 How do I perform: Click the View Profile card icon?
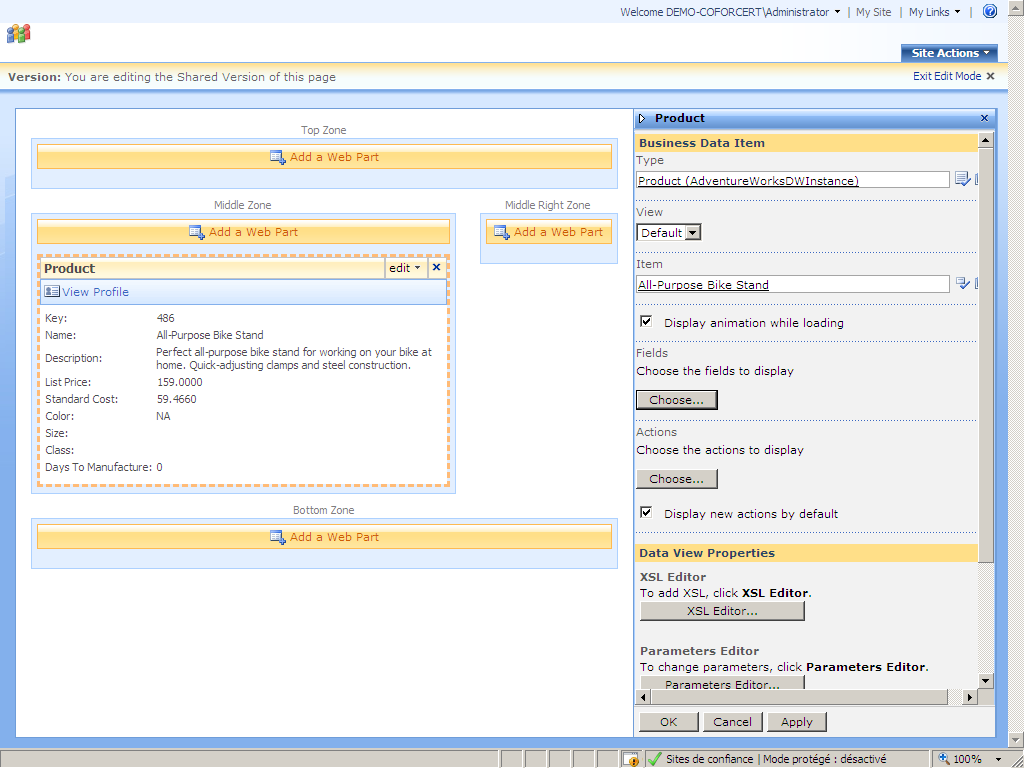coord(52,292)
